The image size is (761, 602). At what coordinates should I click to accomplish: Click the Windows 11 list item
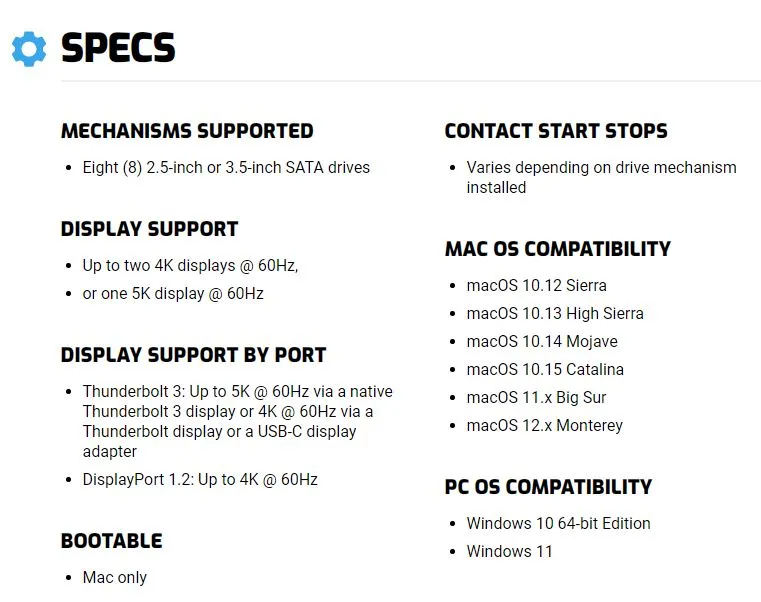pyautogui.click(x=510, y=552)
